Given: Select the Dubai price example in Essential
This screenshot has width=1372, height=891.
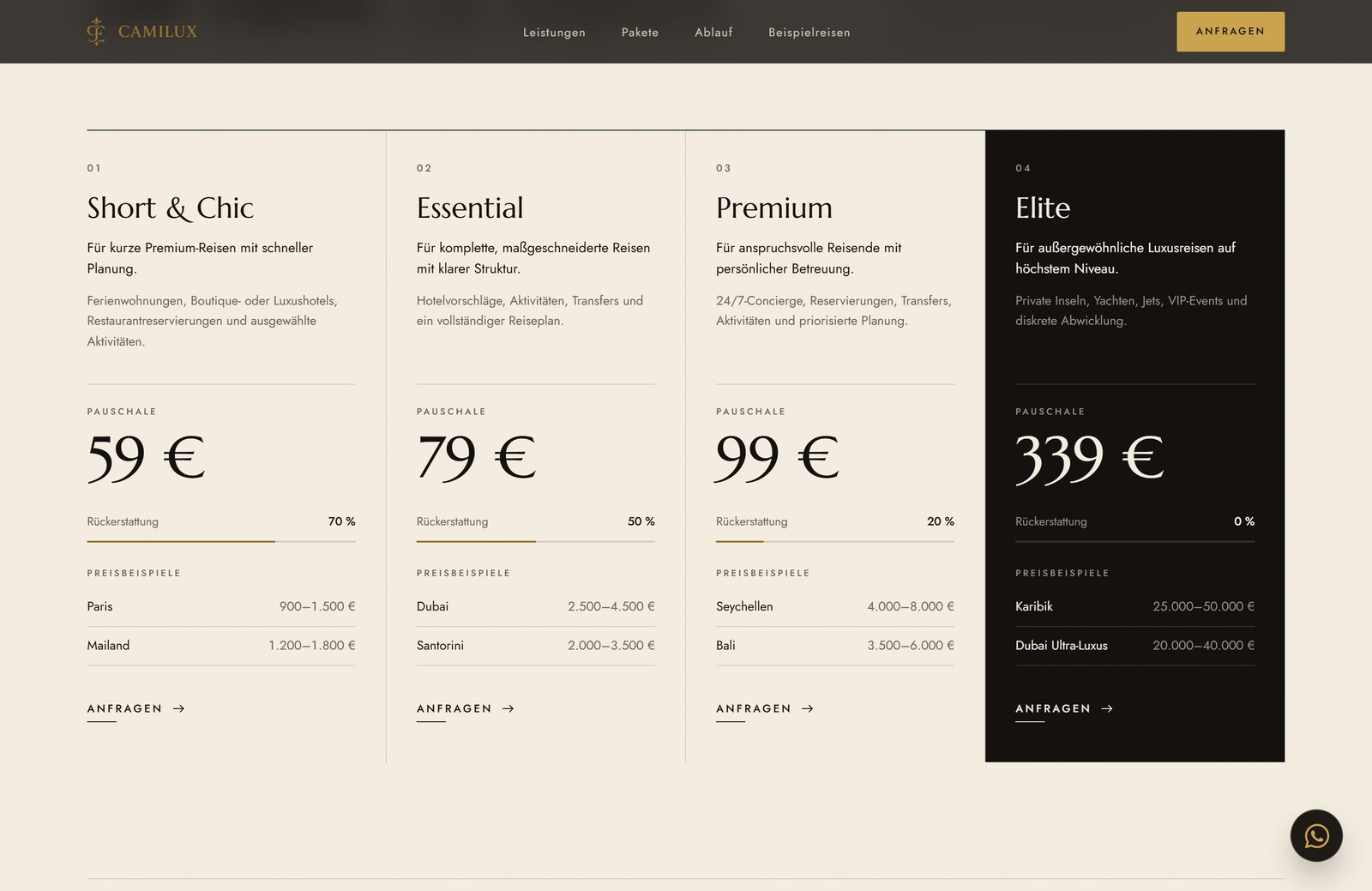Looking at the screenshot, I should click(535, 606).
